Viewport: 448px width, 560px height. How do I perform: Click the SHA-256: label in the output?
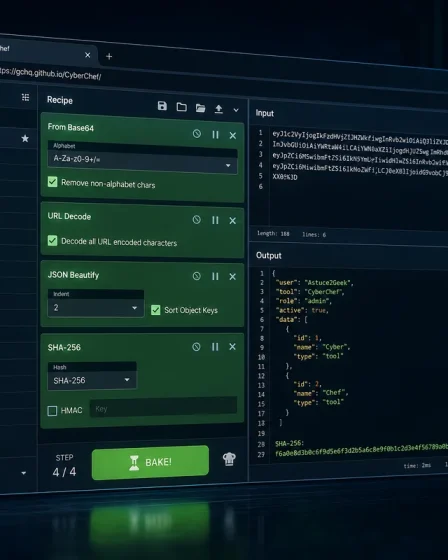pos(289,443)
